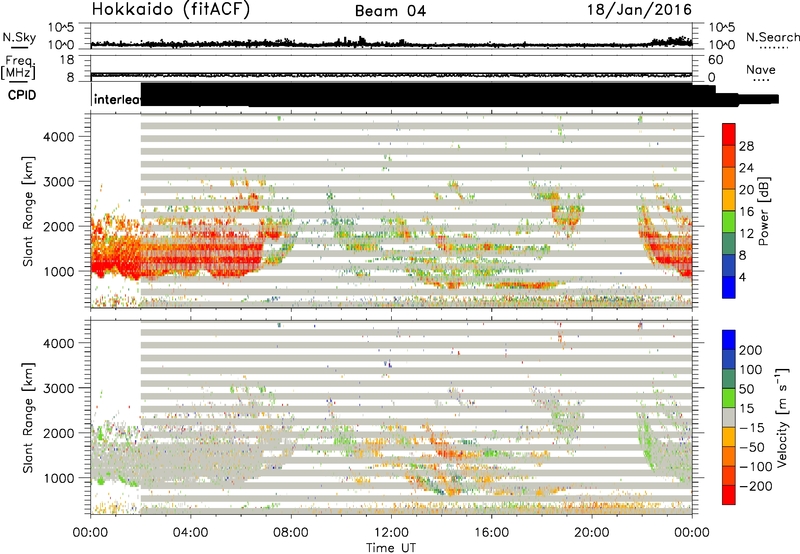Screen dimensions: 800x554
Task: Click the N.Sky legend label
Action: (x=19, y=37)
